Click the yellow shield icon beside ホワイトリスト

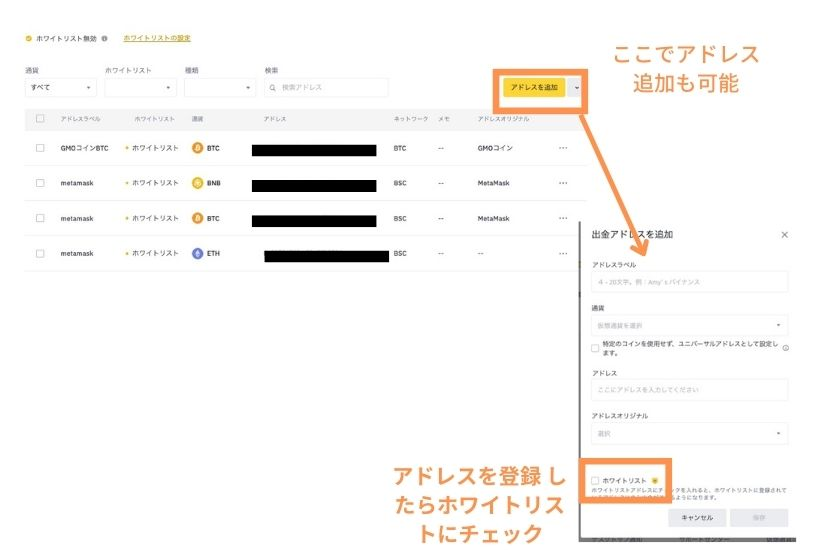[x=655, y=481]
